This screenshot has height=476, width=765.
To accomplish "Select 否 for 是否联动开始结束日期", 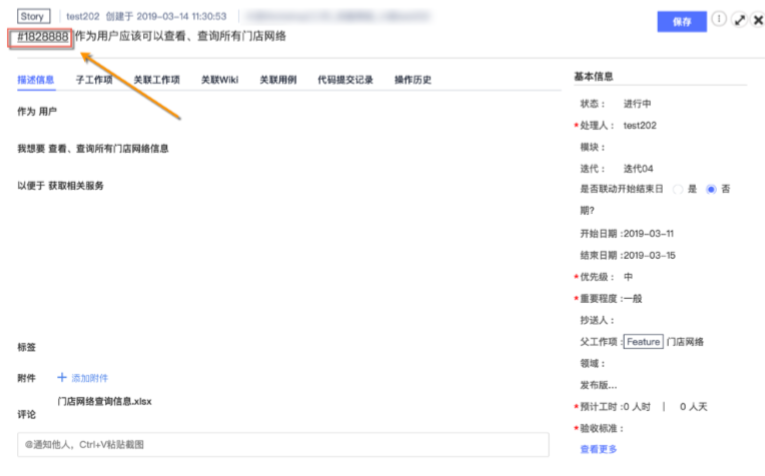I will click(711, 189).
